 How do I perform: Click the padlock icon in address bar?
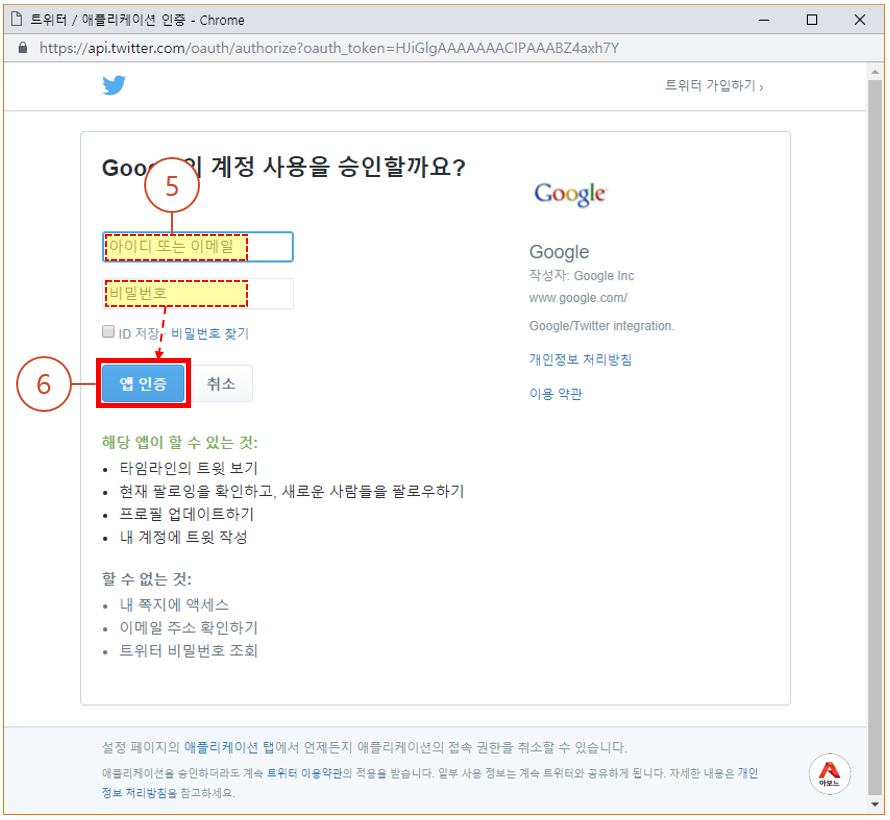[23, 48]
